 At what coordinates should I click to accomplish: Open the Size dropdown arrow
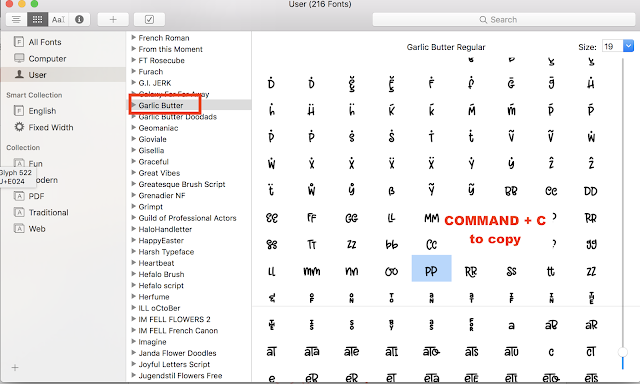628,46
